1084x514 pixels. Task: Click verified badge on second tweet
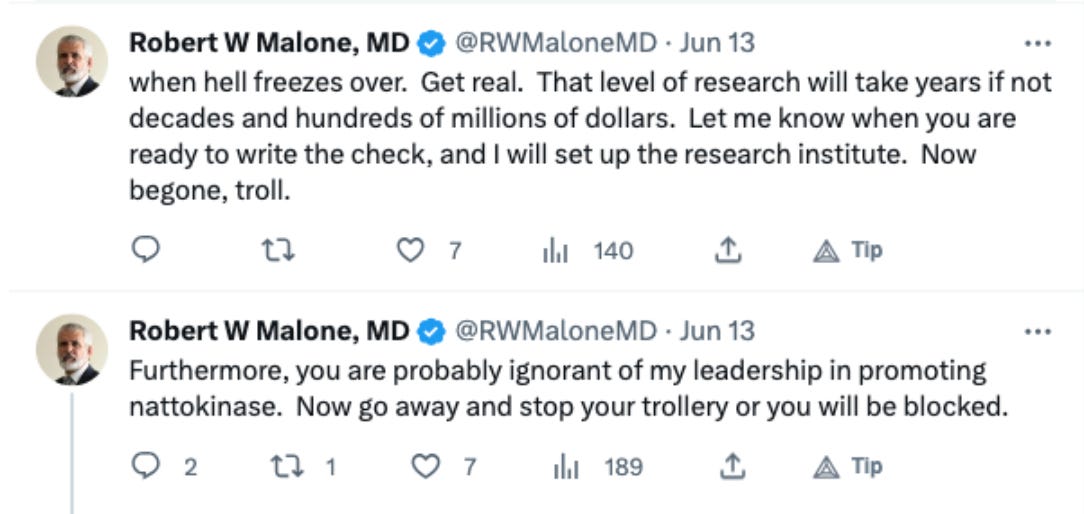pyautogui.click(x=432, y=332)
